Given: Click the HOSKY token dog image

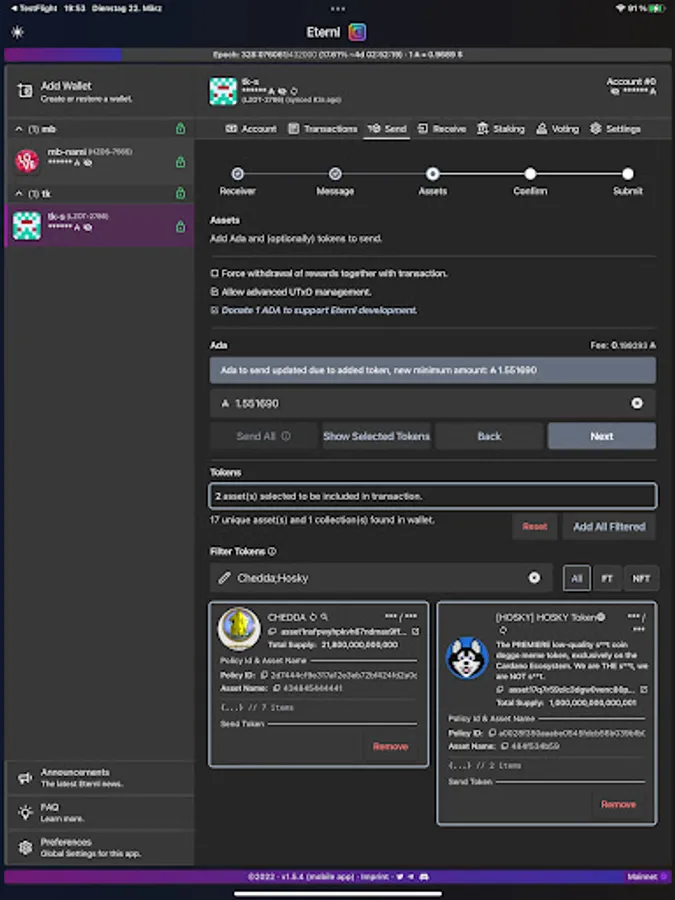Looking at the screenshot, I should [467, 658].
